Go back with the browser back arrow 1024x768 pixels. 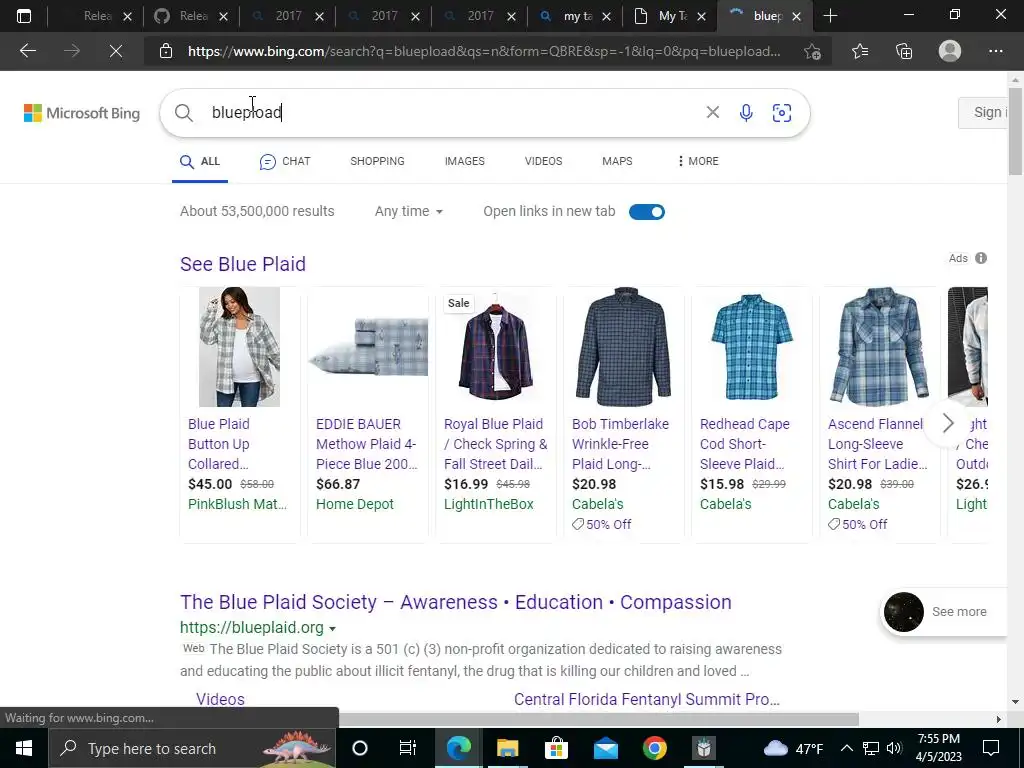pyautogui.click(x=28, y=51)
